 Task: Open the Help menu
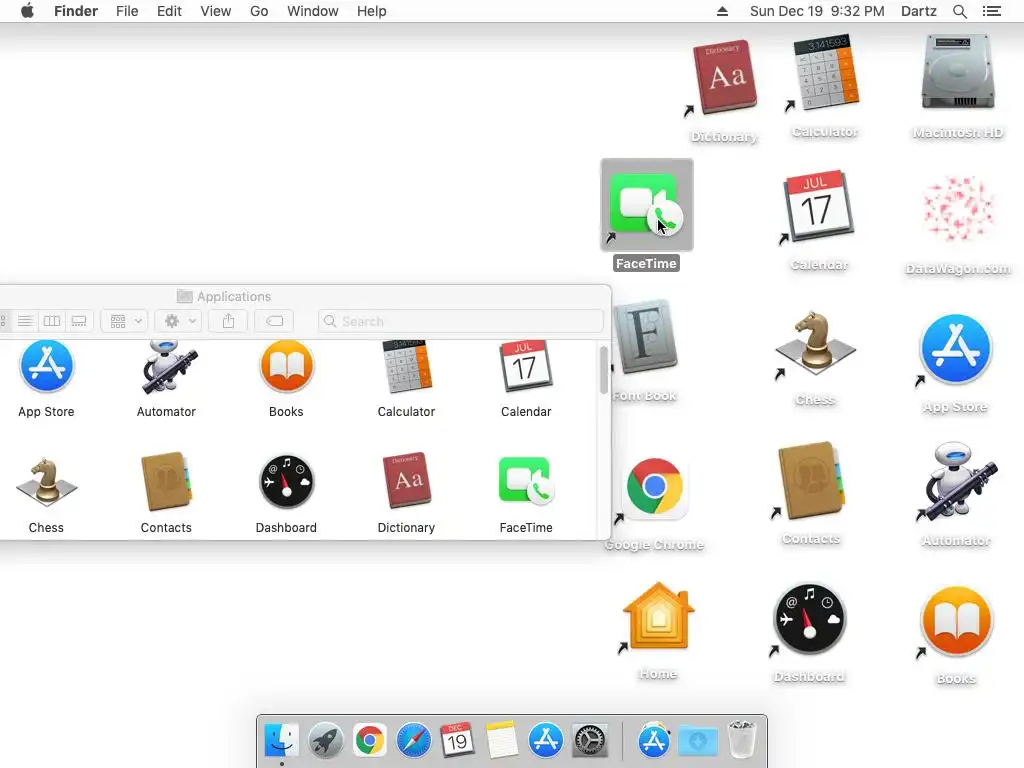[372, 11]
